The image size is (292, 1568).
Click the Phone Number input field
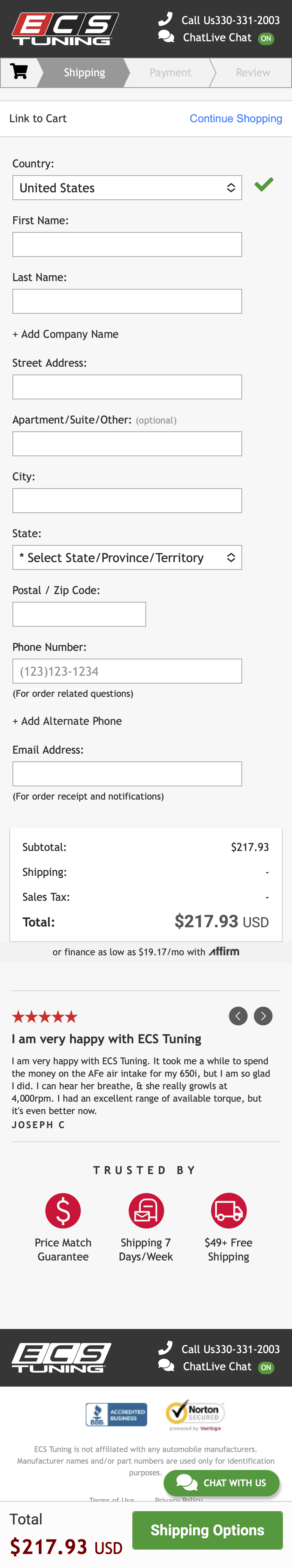point(127,671)
